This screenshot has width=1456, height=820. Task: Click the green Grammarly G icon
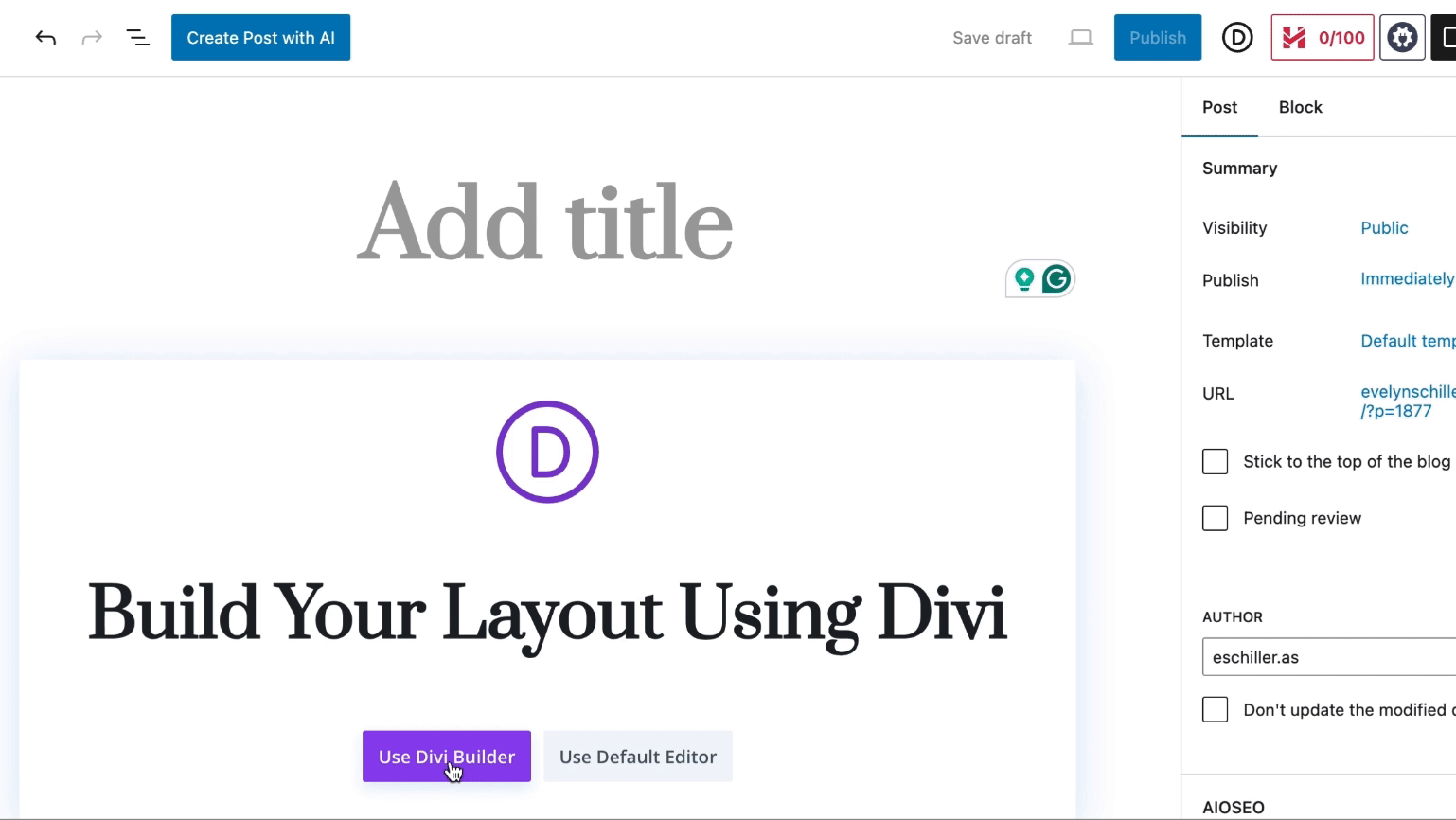coord(1056,279)
